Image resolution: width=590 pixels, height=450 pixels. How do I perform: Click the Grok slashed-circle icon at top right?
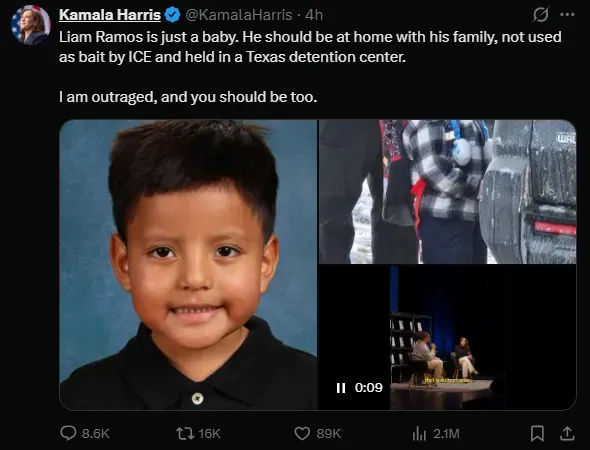pyautogui.click(x=541, y=15)
